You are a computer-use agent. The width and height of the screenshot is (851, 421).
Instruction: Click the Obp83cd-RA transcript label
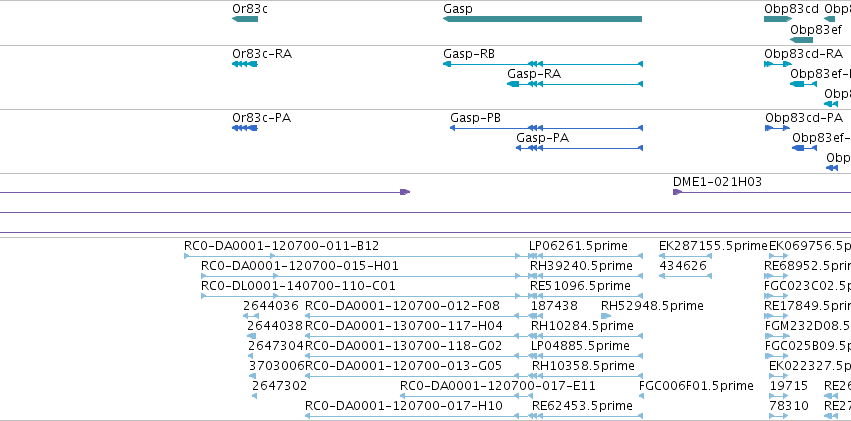(x=804, y=54)
